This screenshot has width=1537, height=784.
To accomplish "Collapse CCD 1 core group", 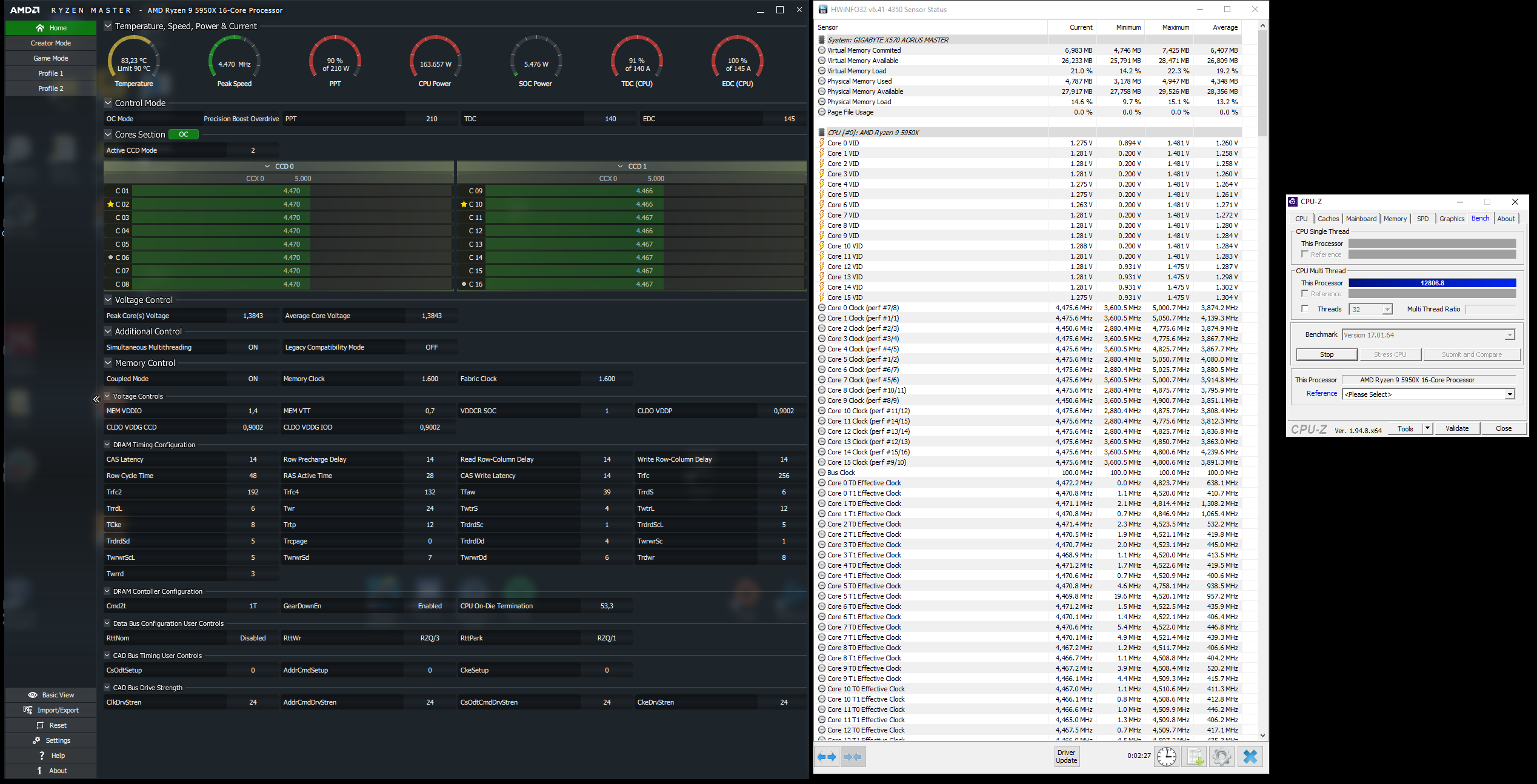I will click(x=620, y=166).
